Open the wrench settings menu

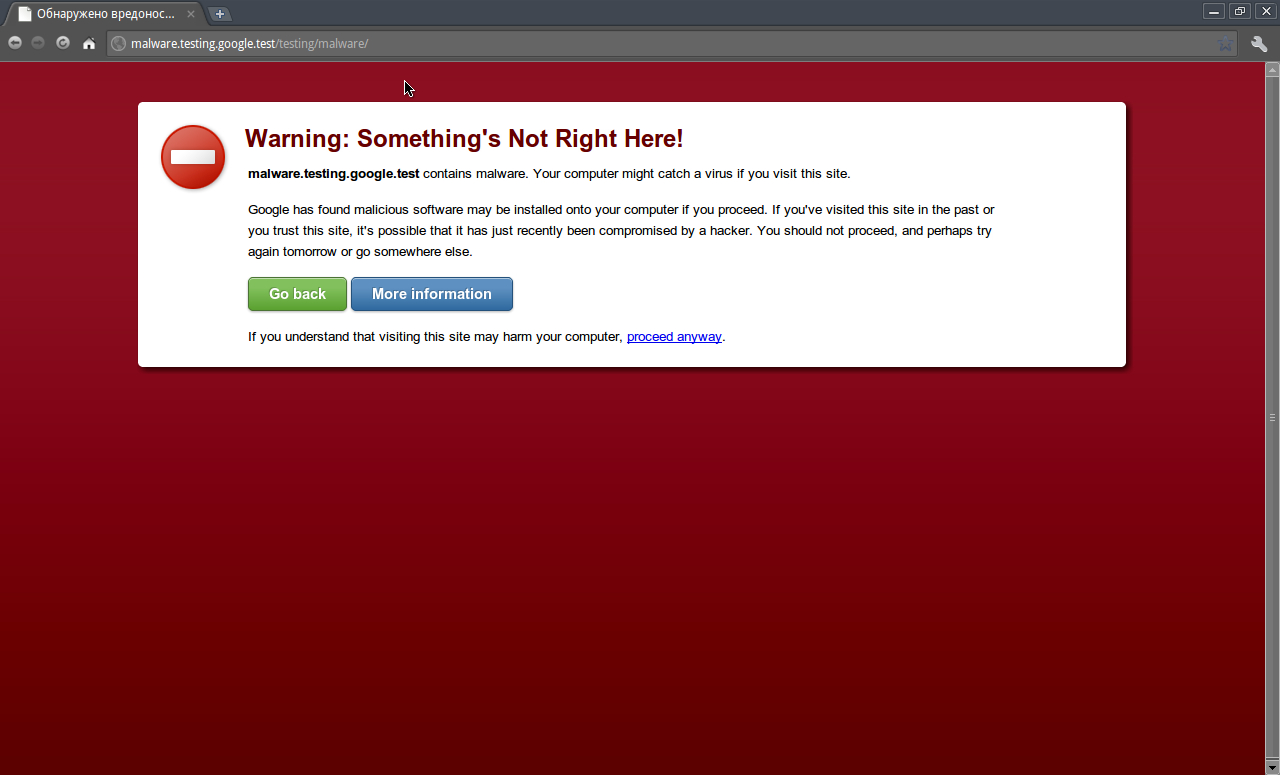pos(1259,44)
